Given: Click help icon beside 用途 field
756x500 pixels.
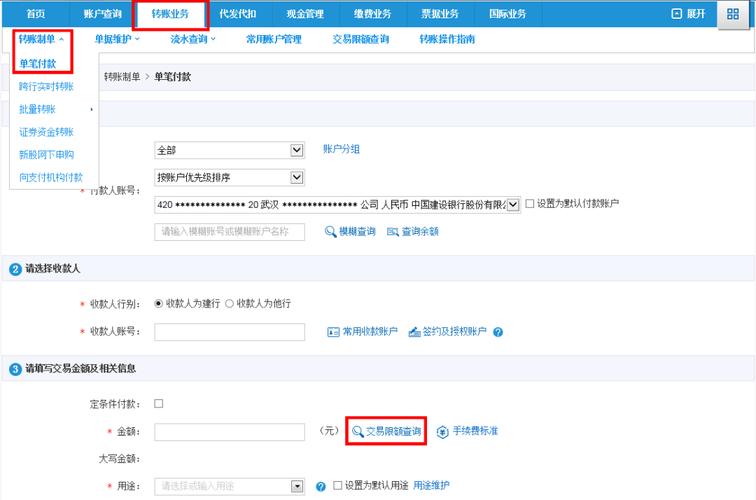Looking at the screenshot, I should [321, 486].
